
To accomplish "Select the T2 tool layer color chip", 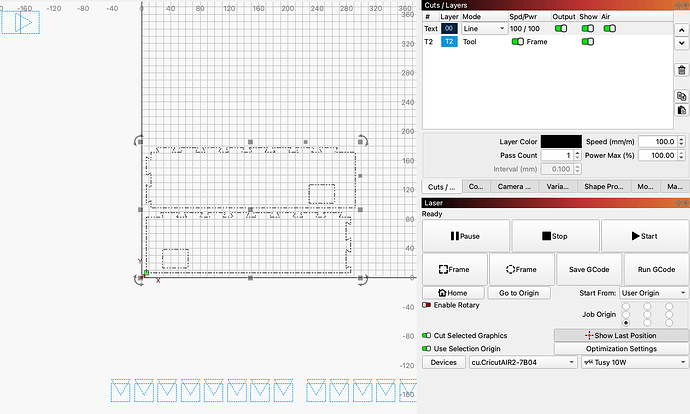I will pos(449,41).
